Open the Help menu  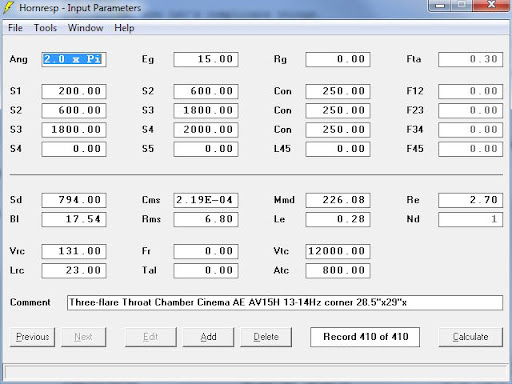click(124, 28)
